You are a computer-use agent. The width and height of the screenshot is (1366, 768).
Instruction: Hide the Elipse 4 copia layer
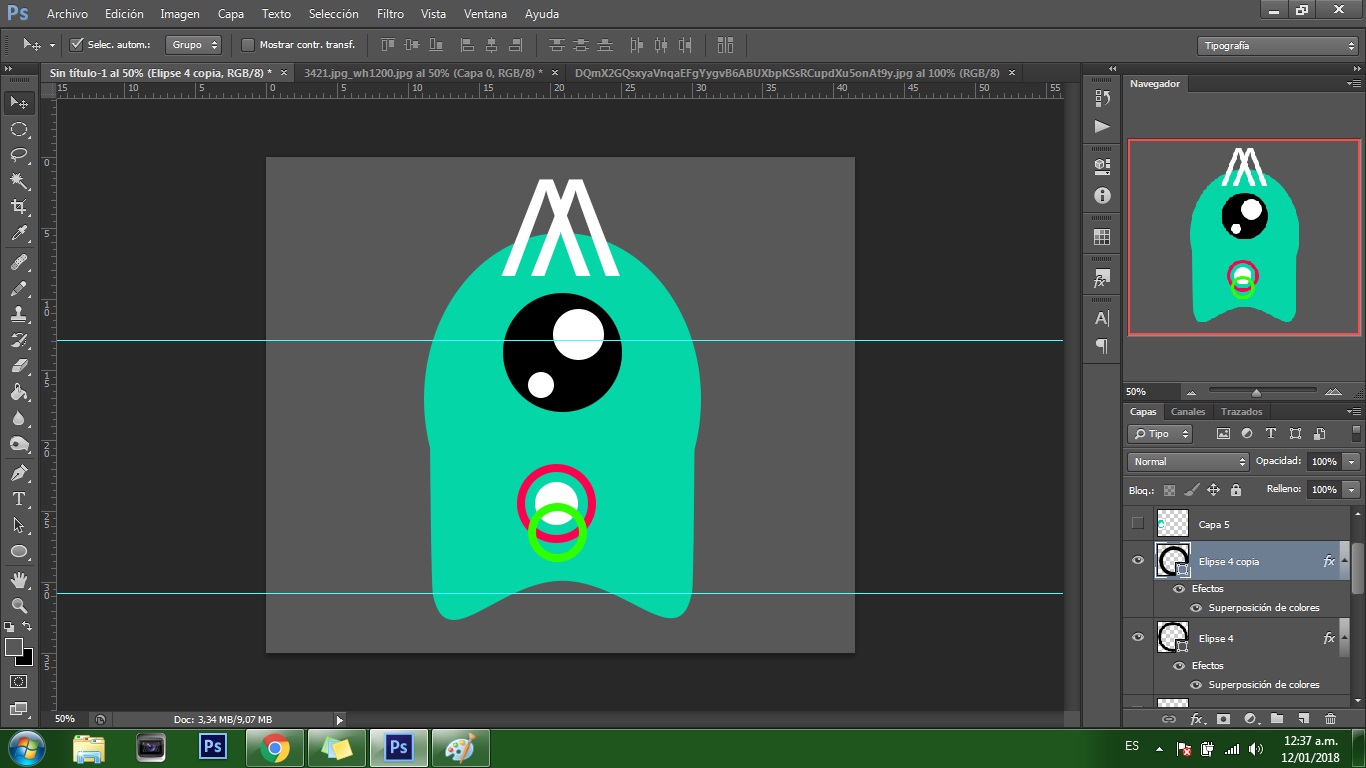pos(1138,561)
